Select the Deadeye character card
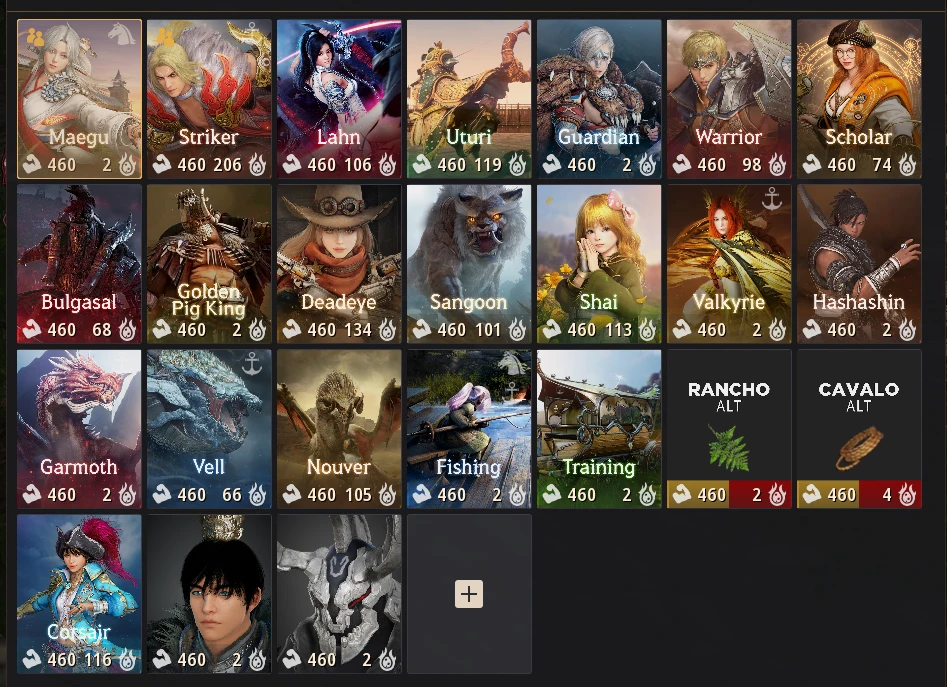This screenshot has width=947, height=687. click(x=339, y=264)
